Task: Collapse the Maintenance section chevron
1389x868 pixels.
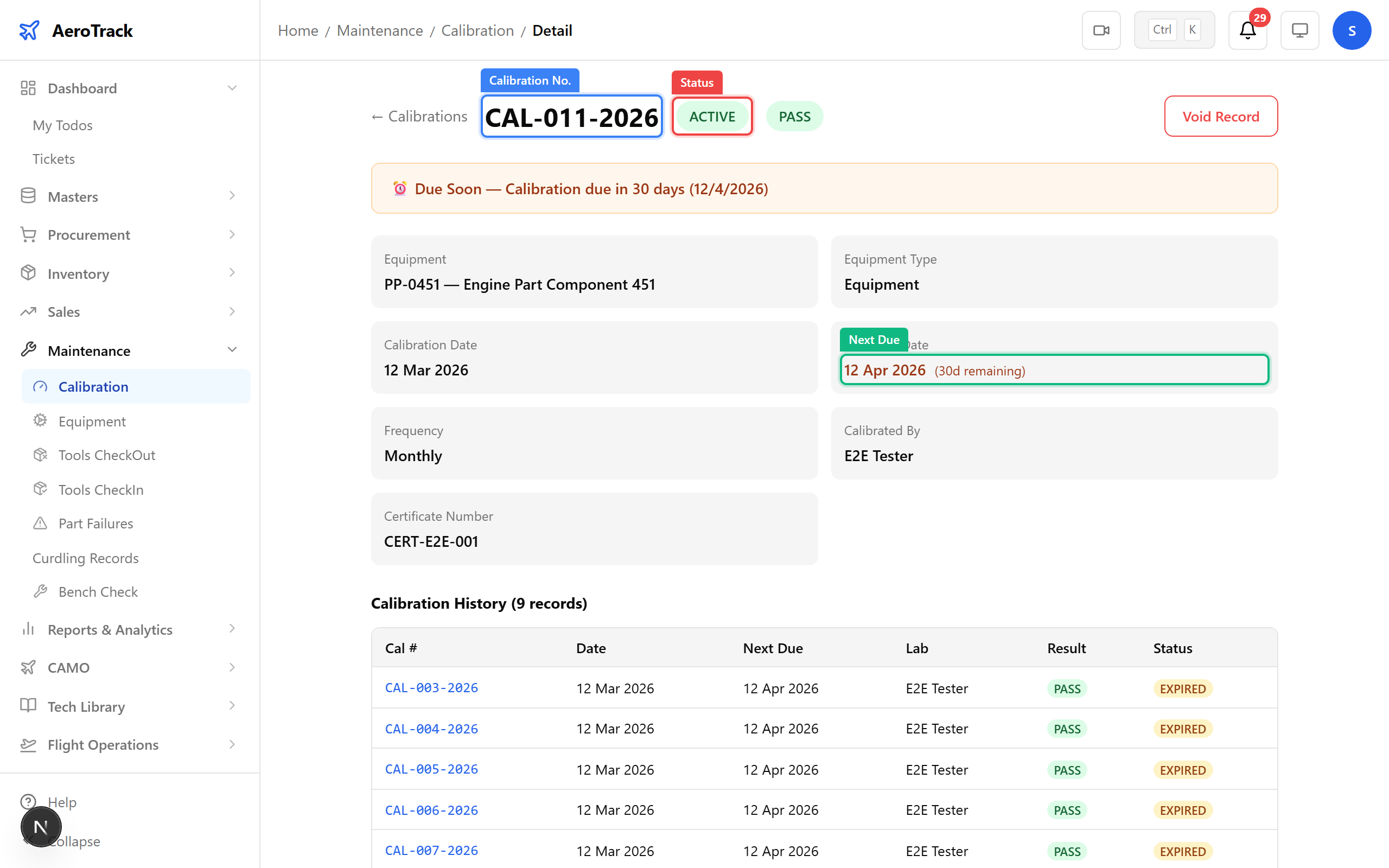Action: click(232, 349)
